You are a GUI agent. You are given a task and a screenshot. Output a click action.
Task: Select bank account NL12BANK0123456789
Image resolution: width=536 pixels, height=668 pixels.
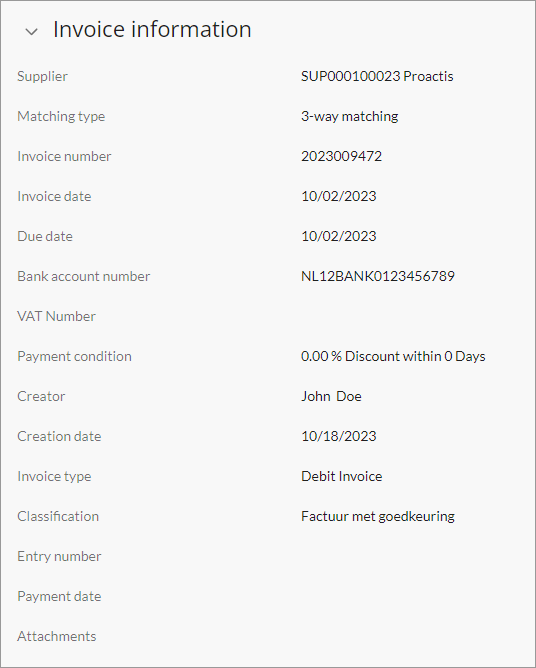click(378, 276)
